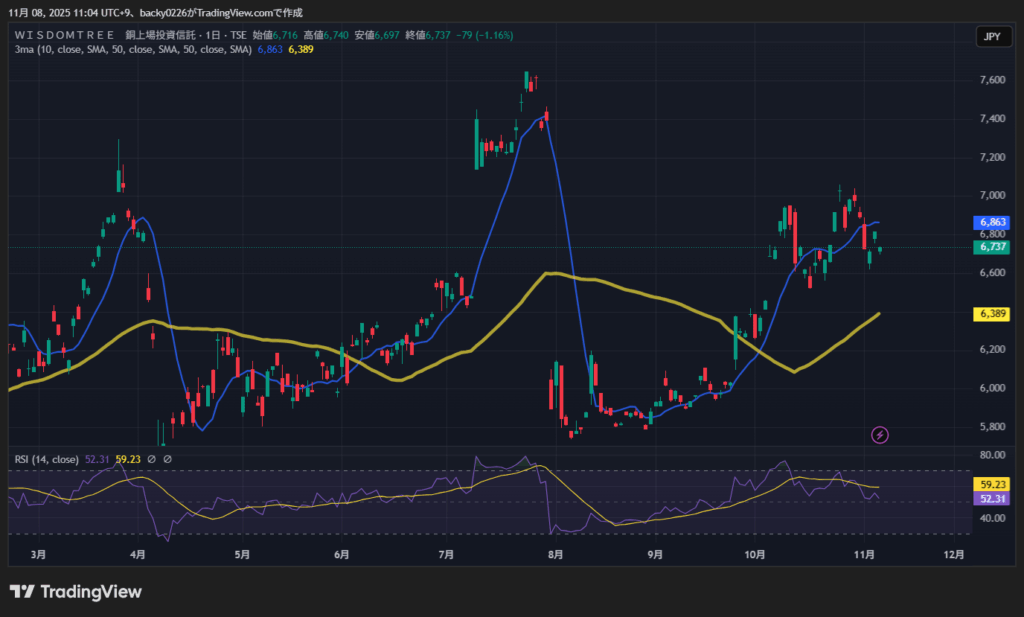Click the first null-value icon beside RSI

point(152,460)
